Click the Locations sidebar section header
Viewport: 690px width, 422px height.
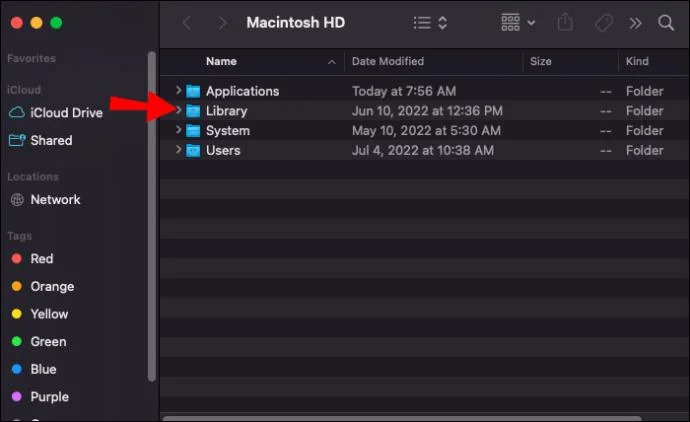pyautogui.click(x=33, y=177)
